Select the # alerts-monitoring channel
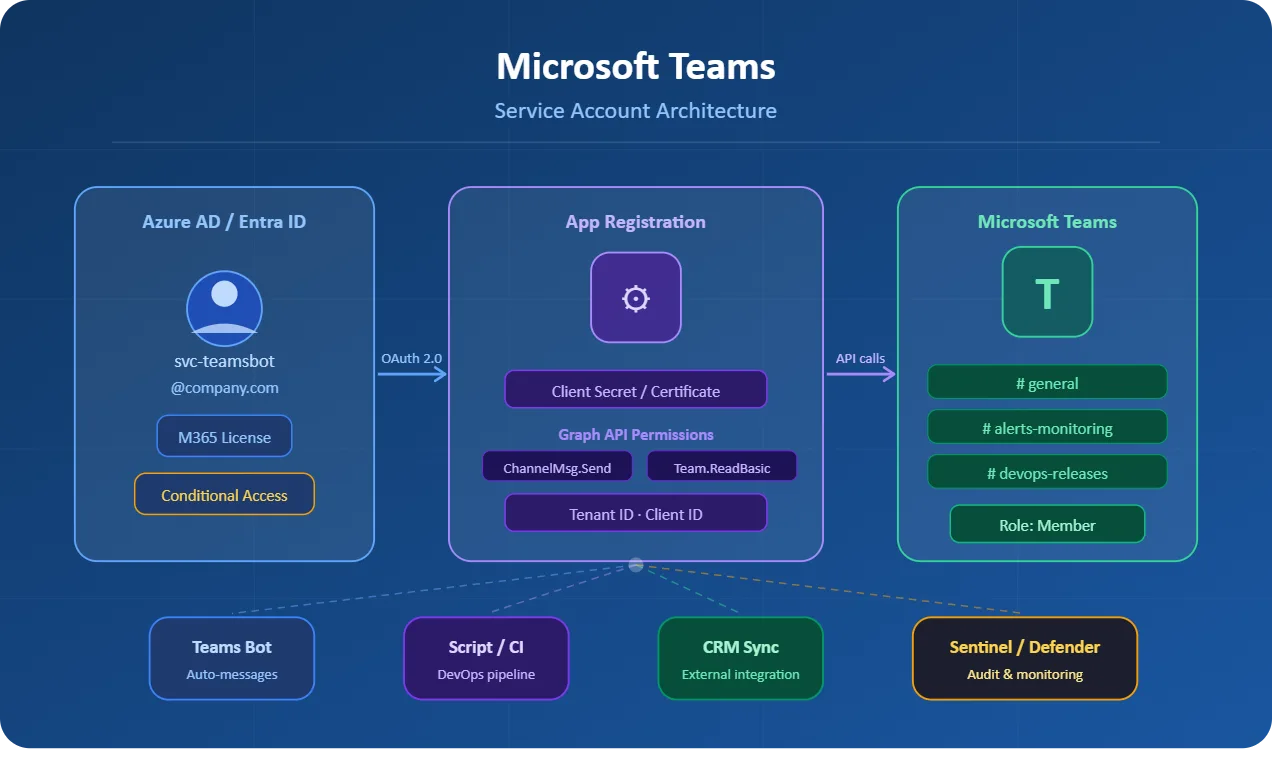1272x766 pixels. click(x=1047, y=427)
